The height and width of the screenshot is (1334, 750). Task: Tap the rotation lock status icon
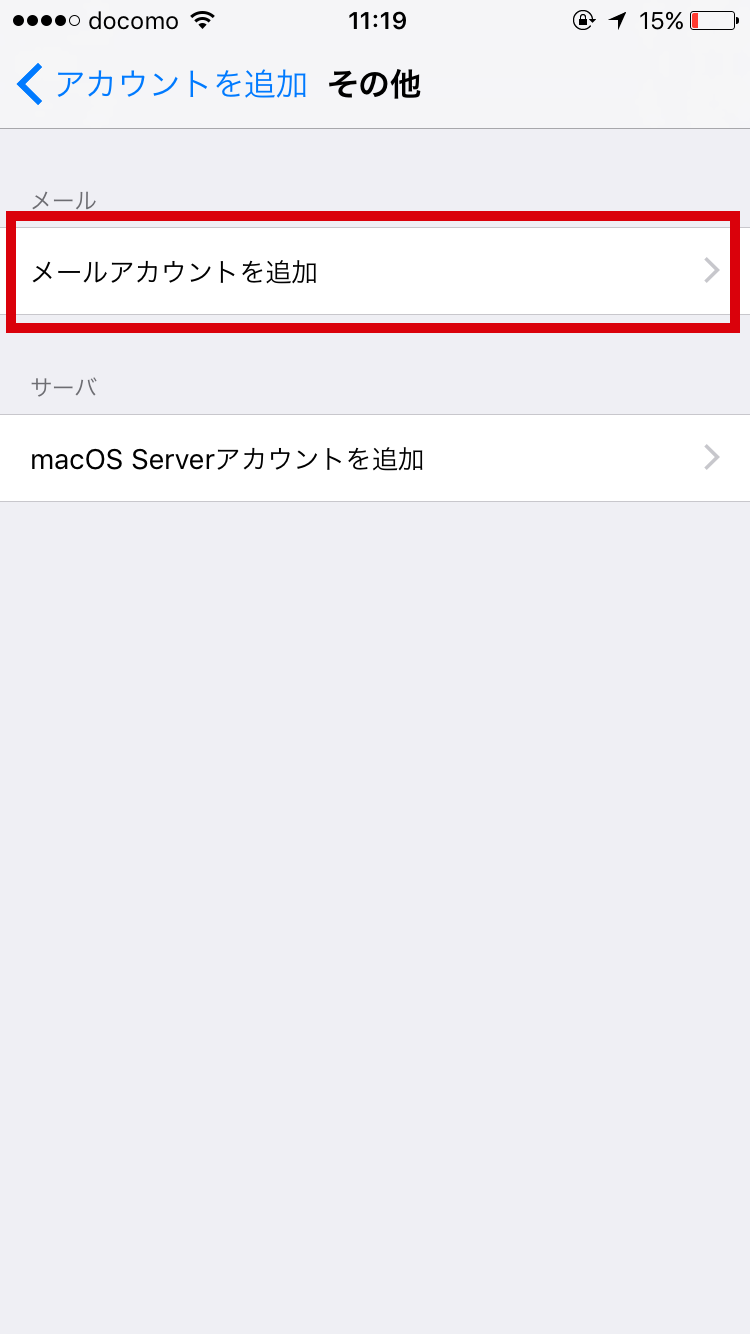point(583,21)
